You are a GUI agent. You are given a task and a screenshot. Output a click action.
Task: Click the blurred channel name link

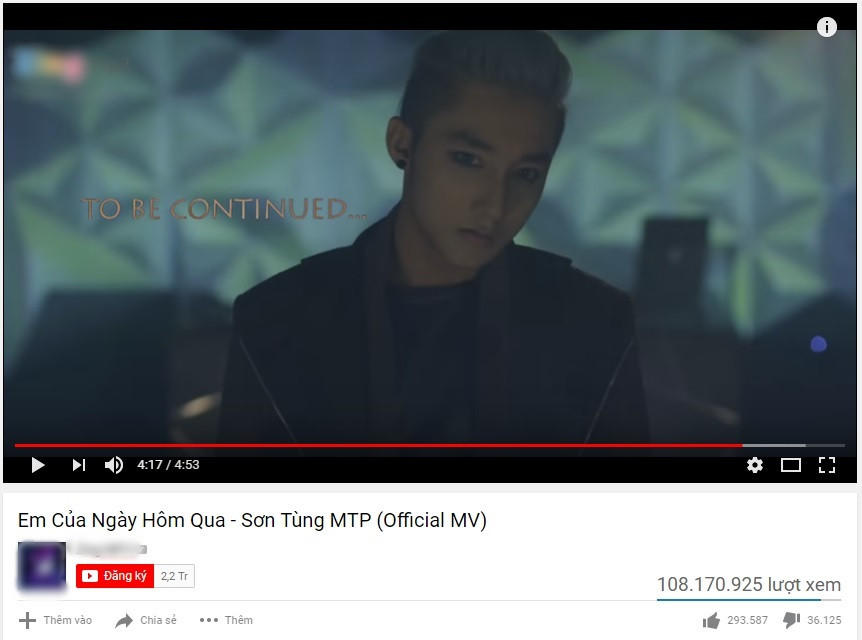tap(110, 548)
